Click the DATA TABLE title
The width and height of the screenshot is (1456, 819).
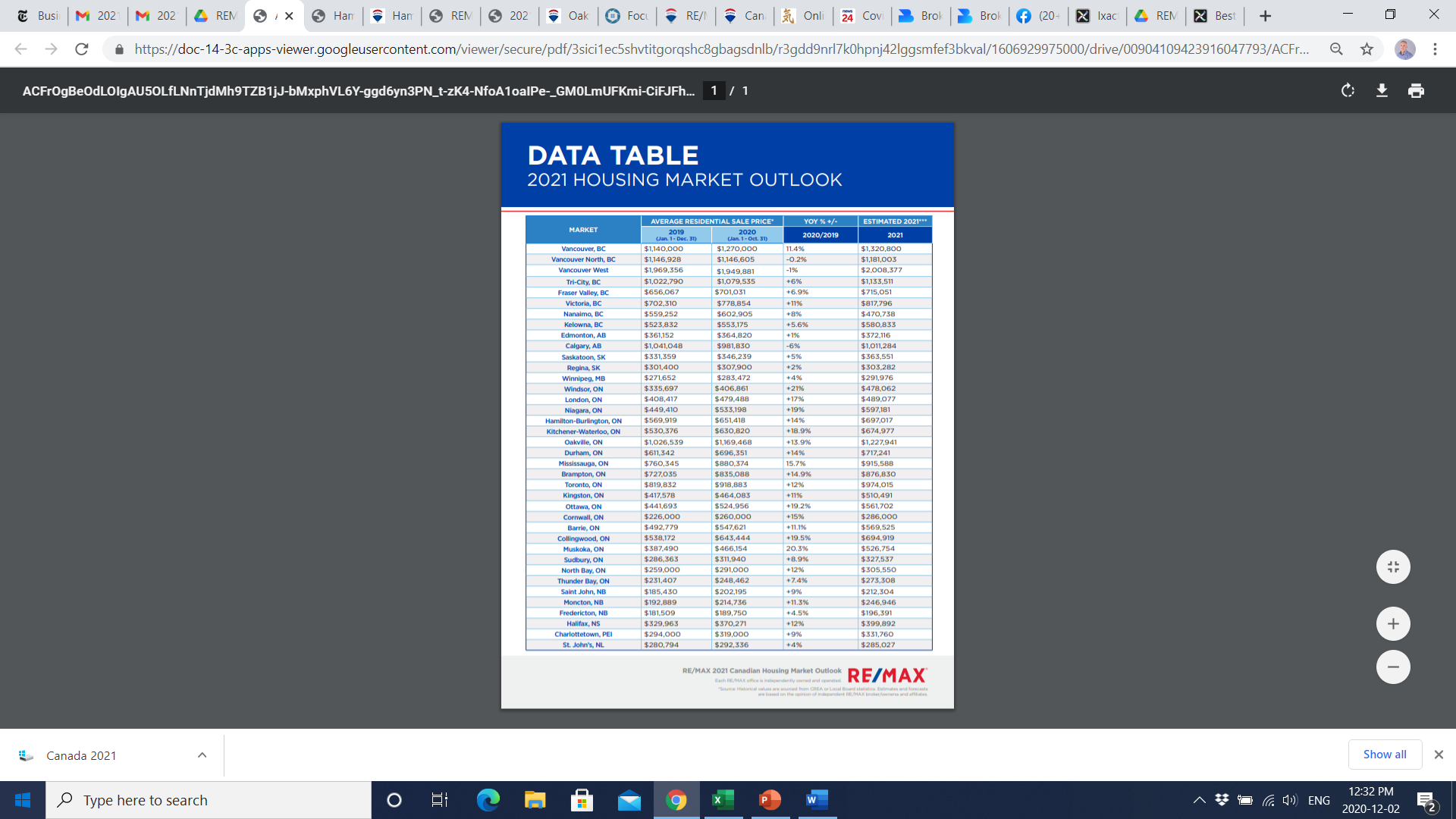[613, 155]
